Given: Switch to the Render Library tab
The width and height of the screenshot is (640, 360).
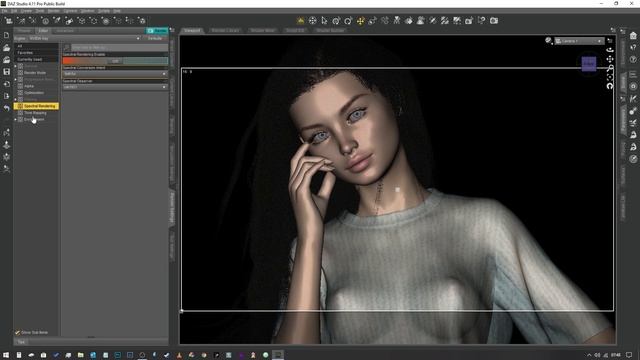Looking at the screenshot, I should coord(225,31).
